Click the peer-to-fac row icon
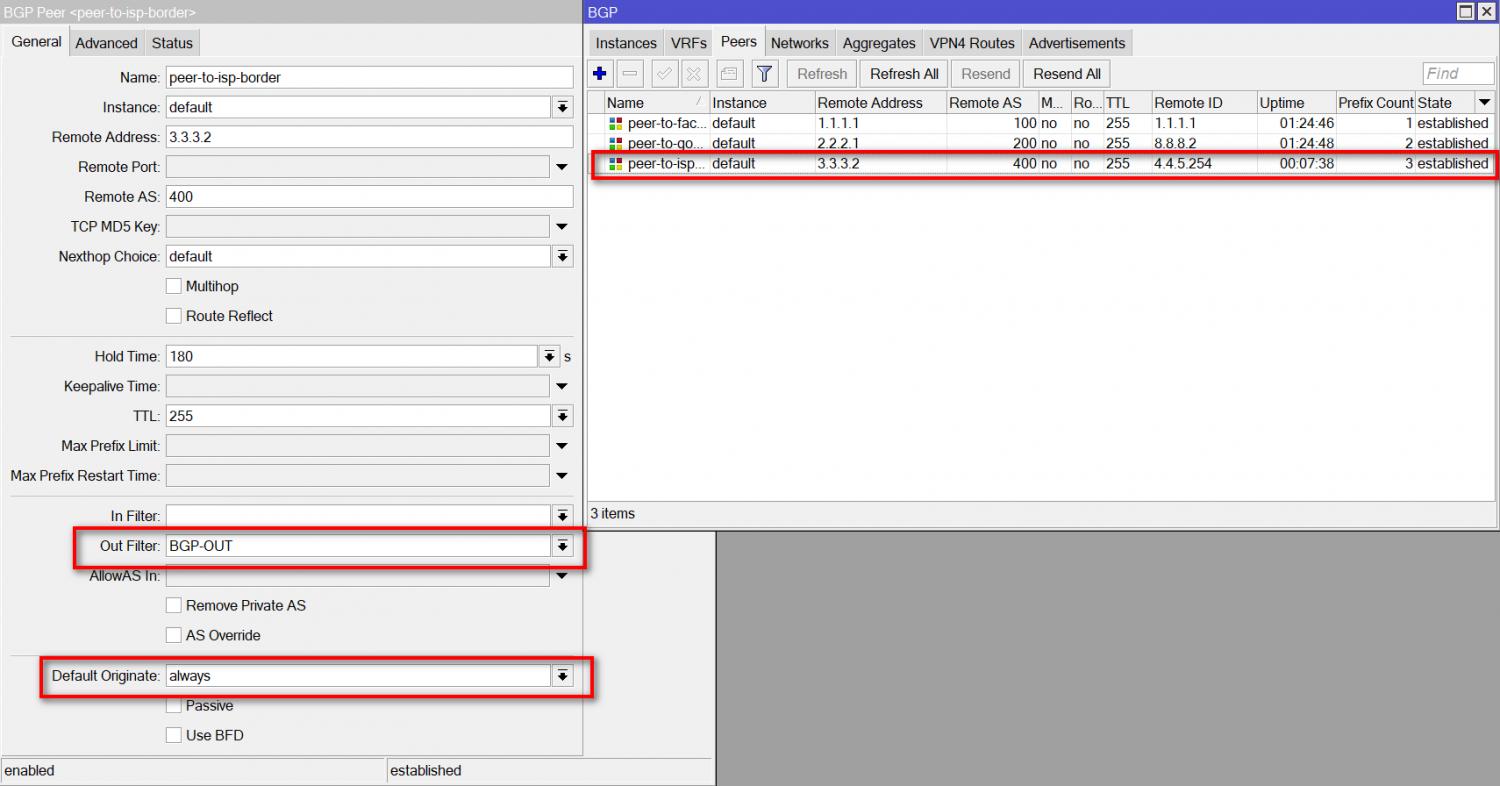 [x=615, y=123]
